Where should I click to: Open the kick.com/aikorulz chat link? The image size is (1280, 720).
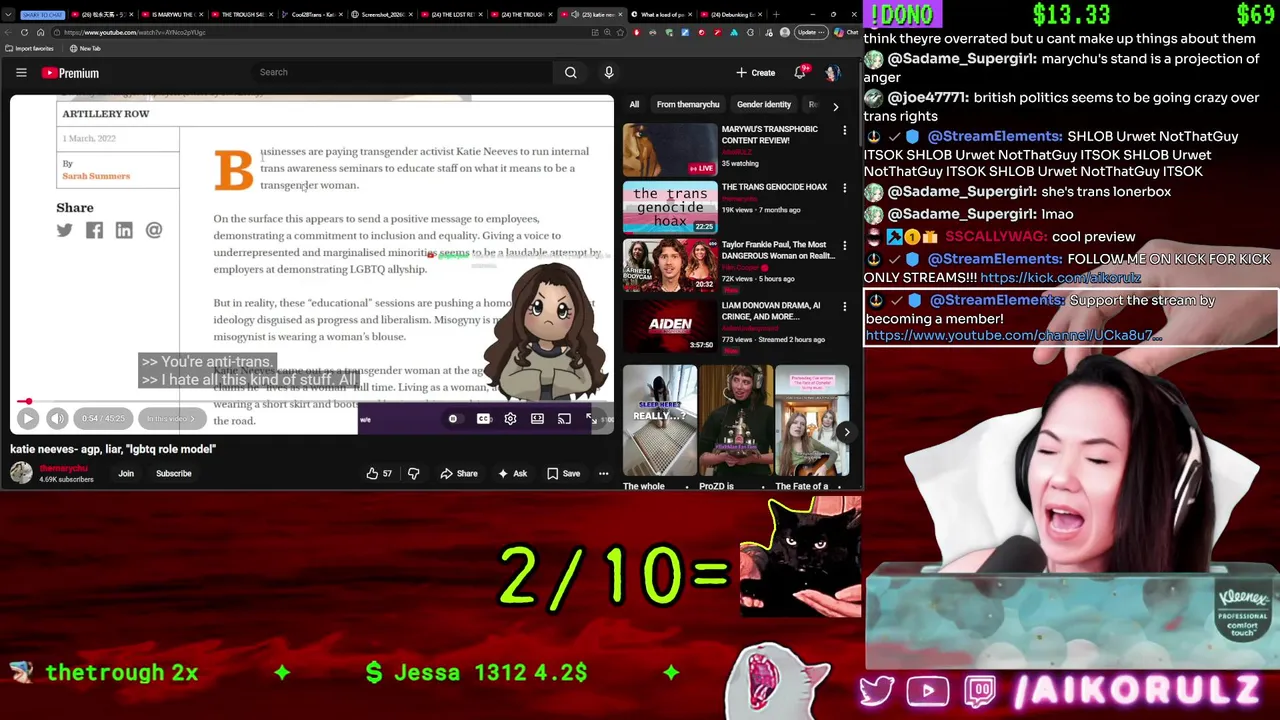click(x=1060, y=277)
